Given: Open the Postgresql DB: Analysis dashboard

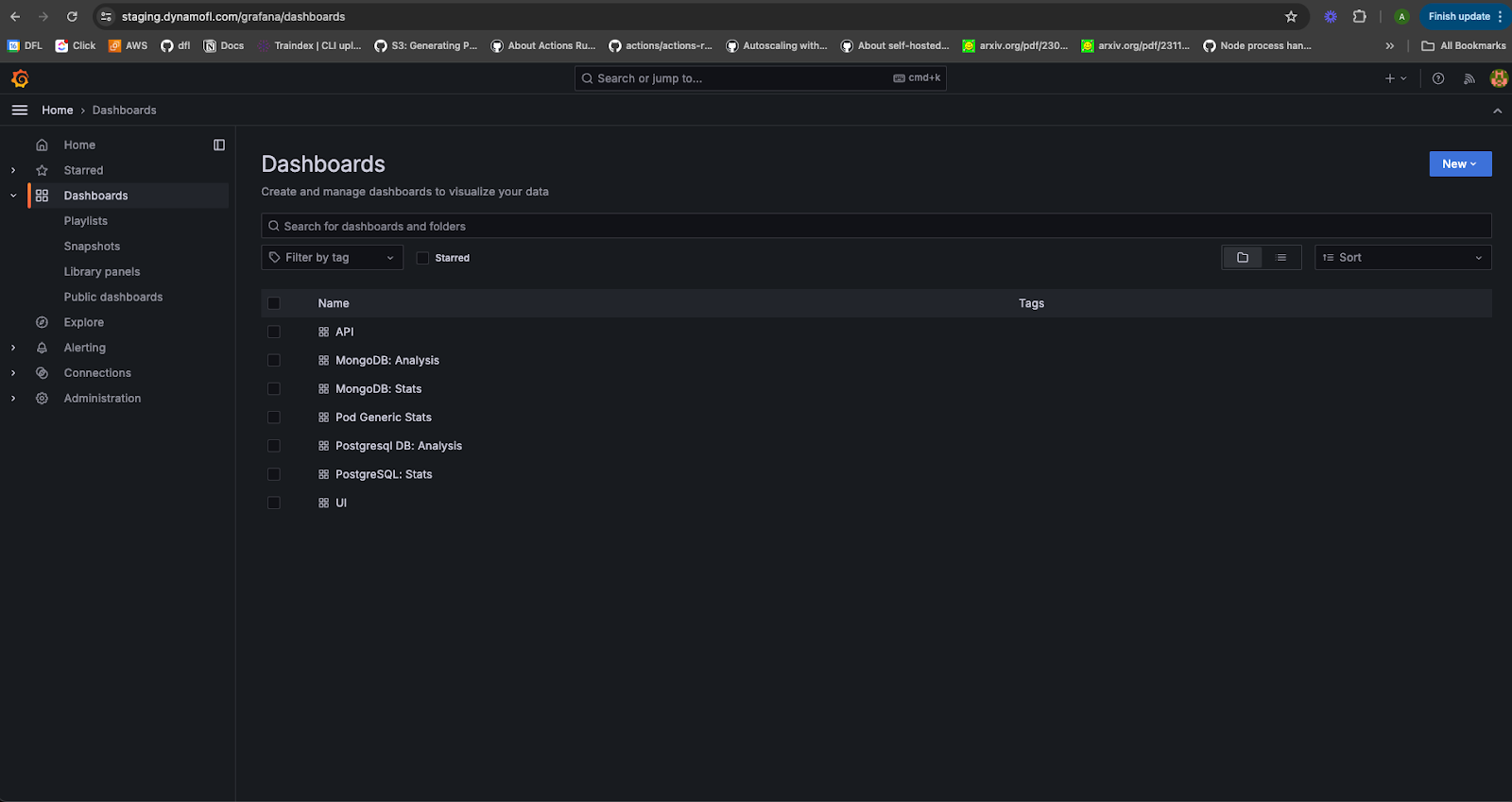Looking at the screenshot, I should coord(399,446).
